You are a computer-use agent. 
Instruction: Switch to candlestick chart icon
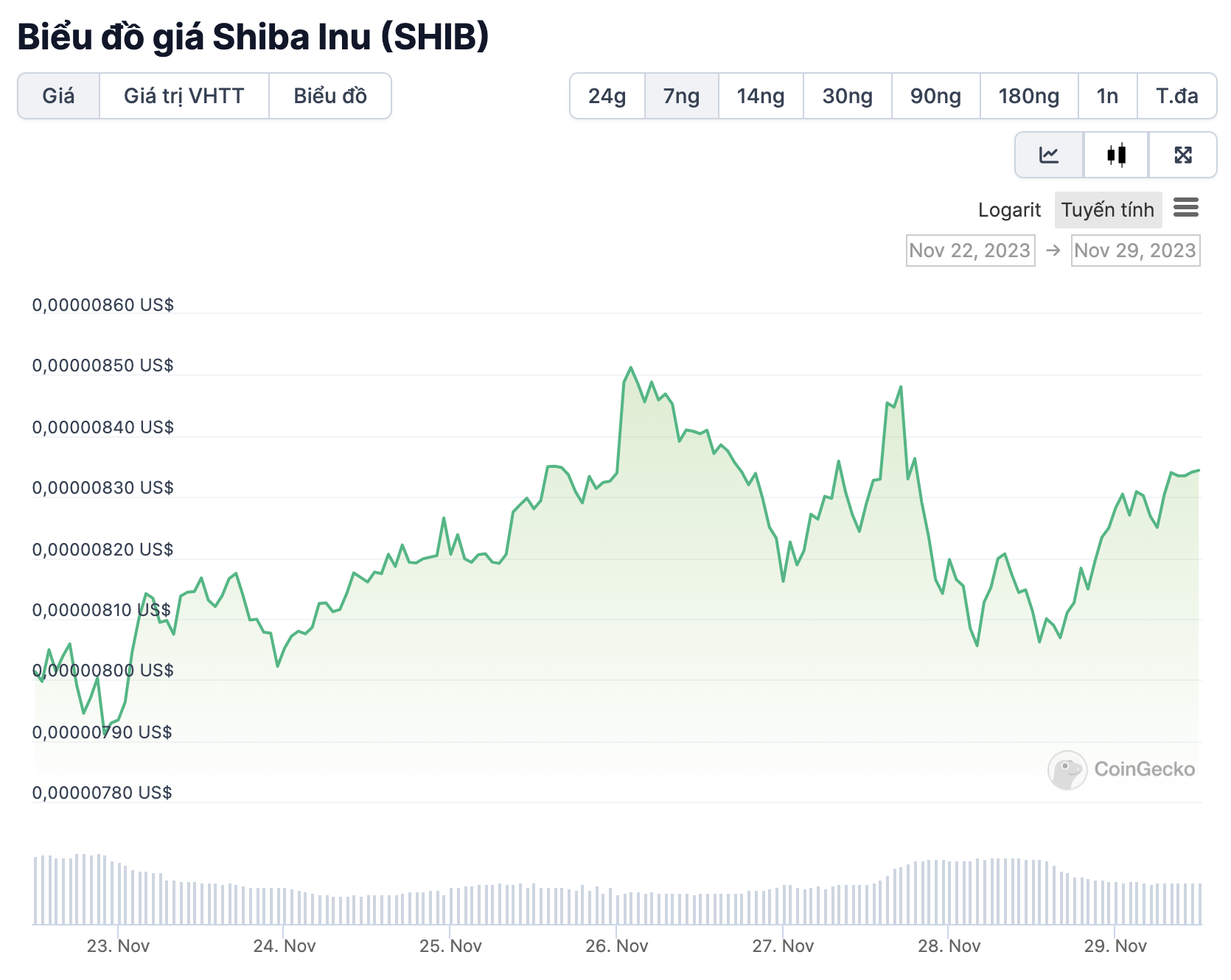1116,155
